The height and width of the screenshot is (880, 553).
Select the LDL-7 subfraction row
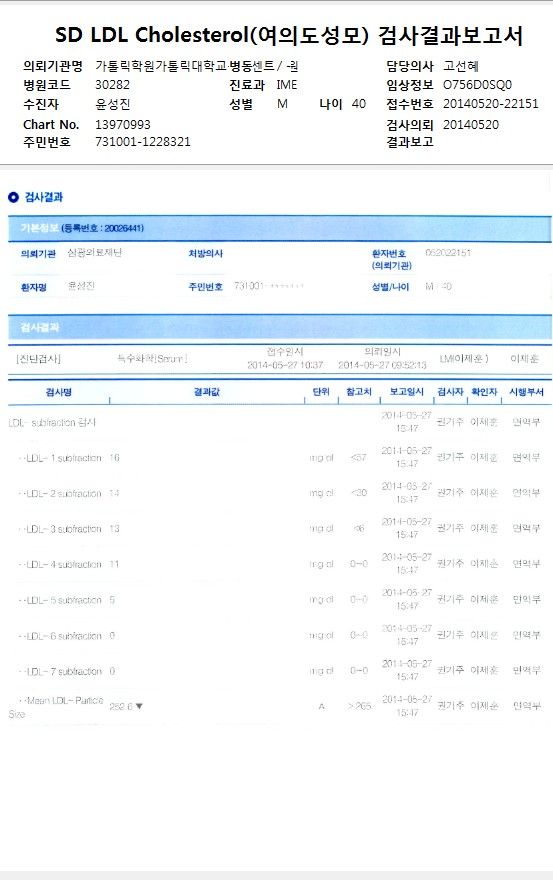[x=280, y=671]
